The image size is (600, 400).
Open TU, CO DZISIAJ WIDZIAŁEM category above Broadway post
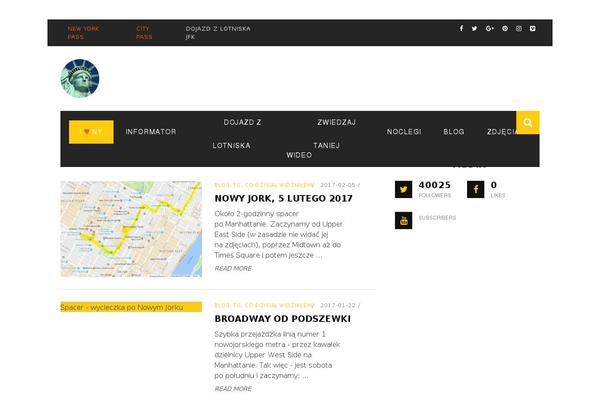point(273,305)
